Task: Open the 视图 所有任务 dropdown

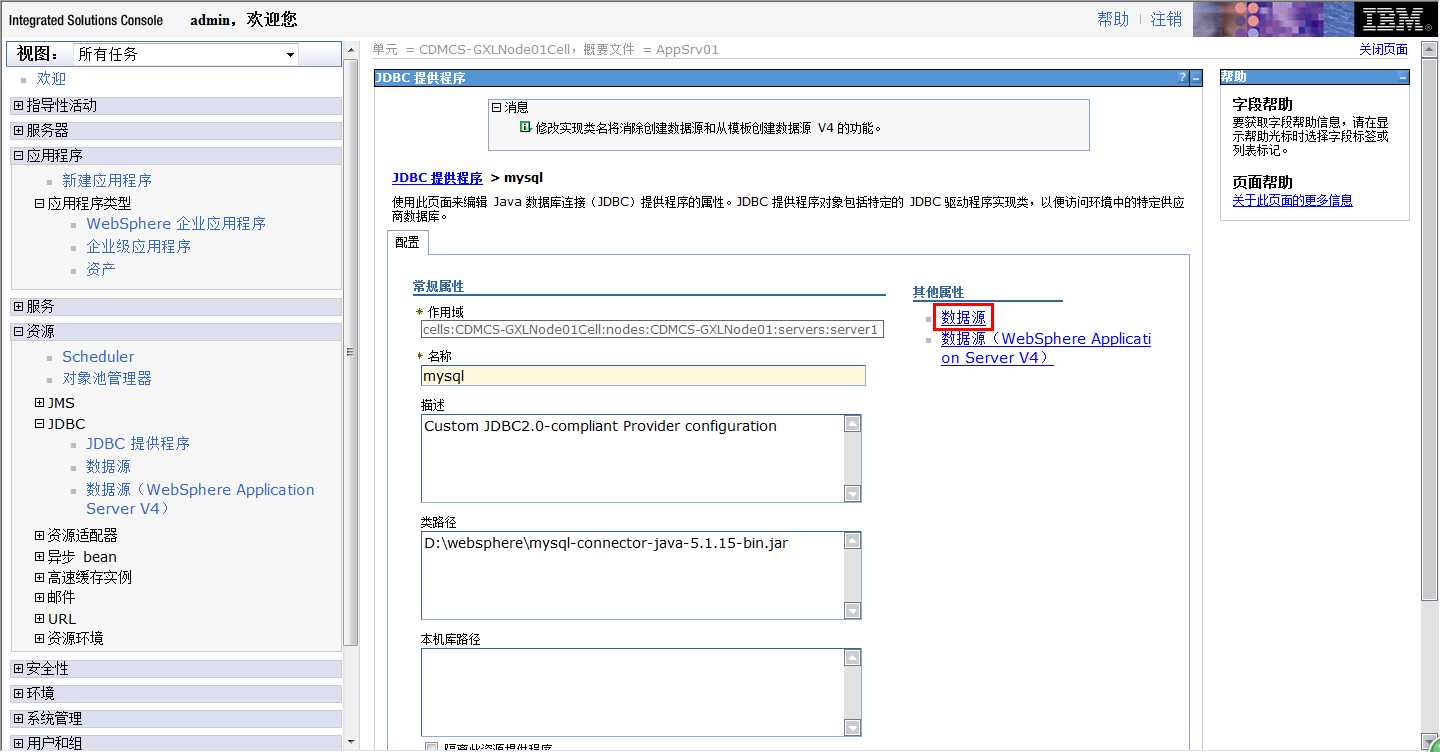Action: pos(187,54)
